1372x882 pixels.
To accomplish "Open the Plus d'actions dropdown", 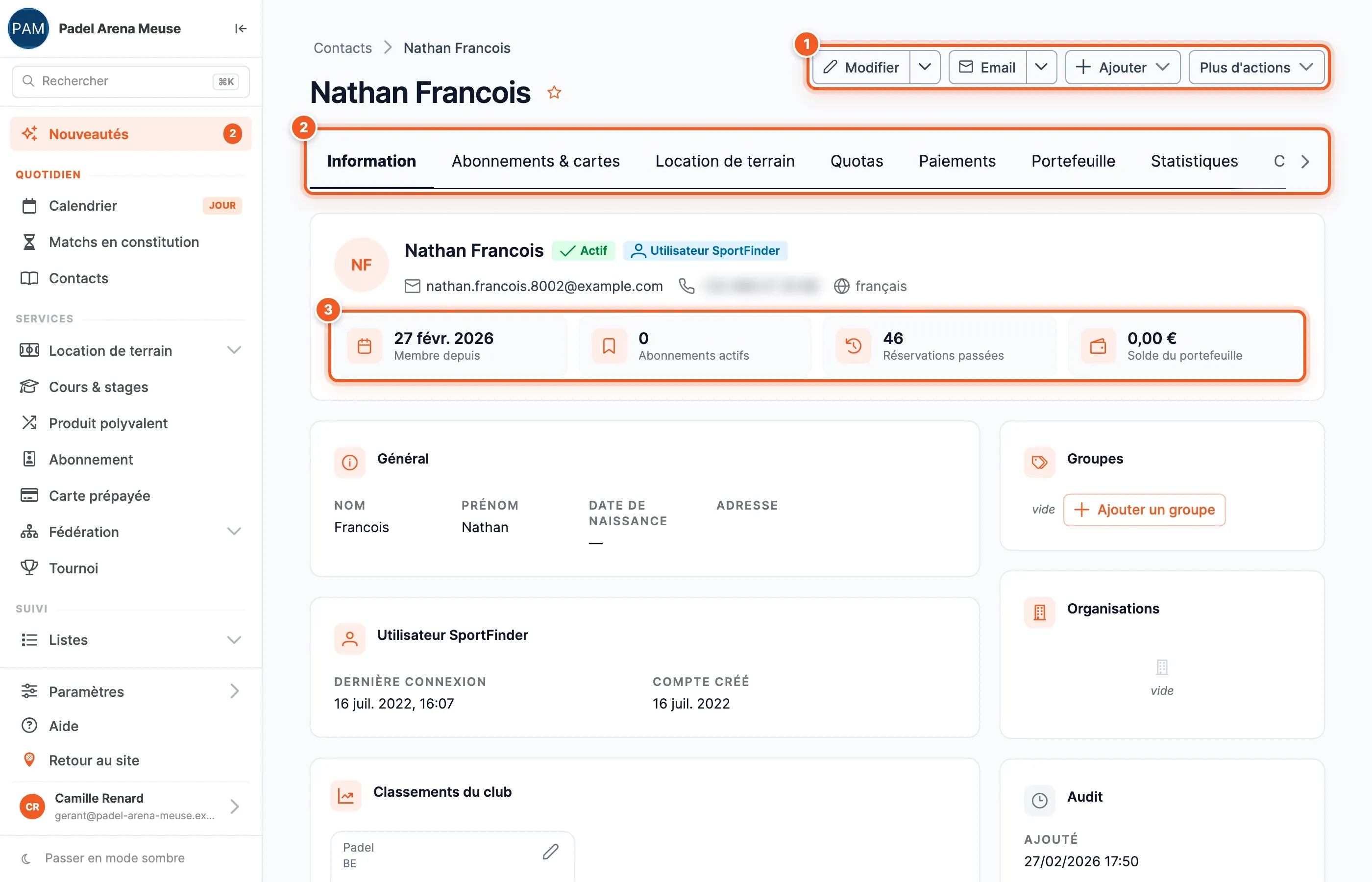I will [x=1256, y=67].
